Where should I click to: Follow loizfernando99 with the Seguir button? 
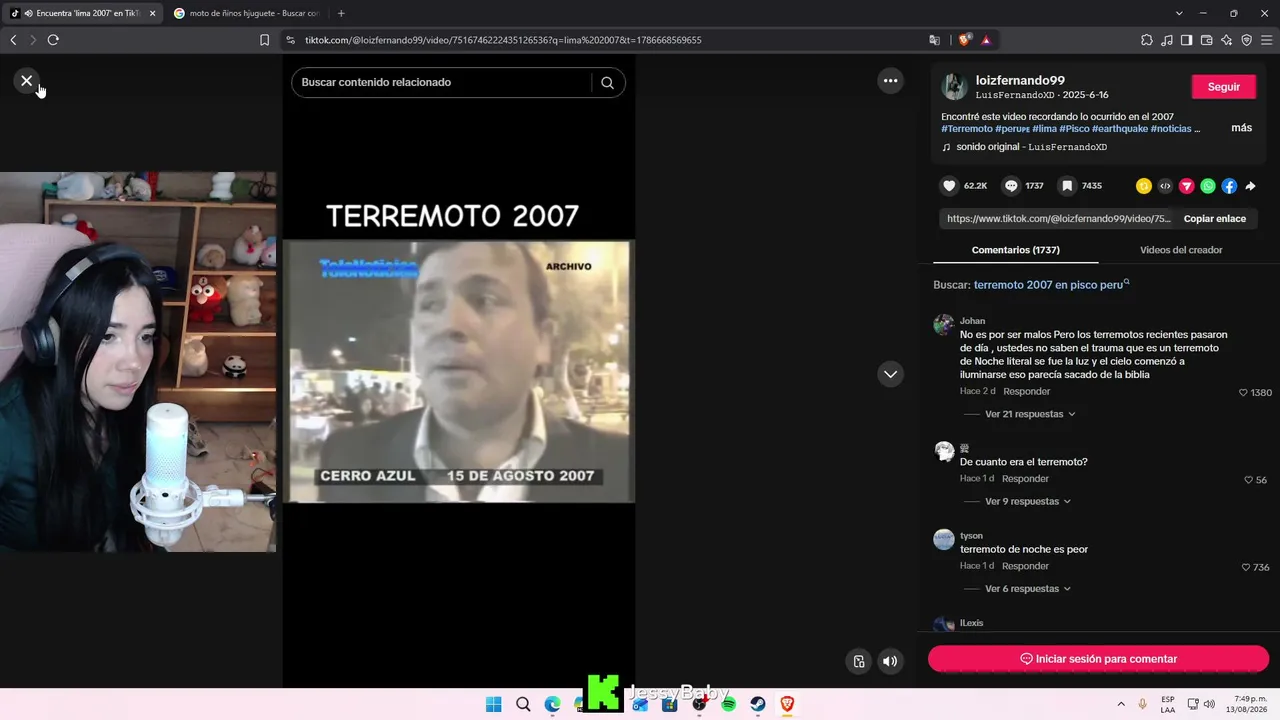[1224, 87]
